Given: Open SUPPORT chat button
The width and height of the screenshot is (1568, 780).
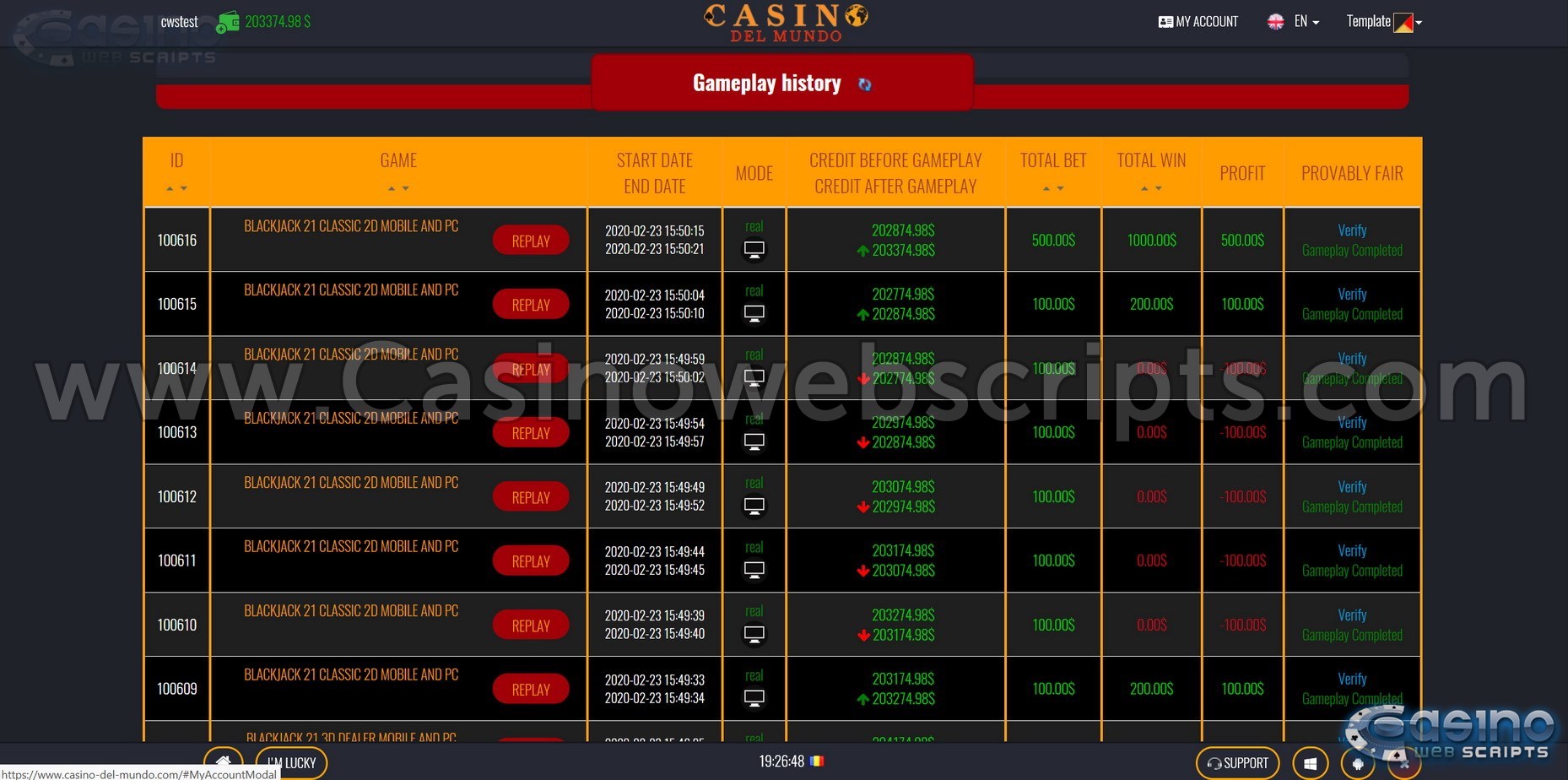Looking at the screenshot, I should tap(1237, 763).
